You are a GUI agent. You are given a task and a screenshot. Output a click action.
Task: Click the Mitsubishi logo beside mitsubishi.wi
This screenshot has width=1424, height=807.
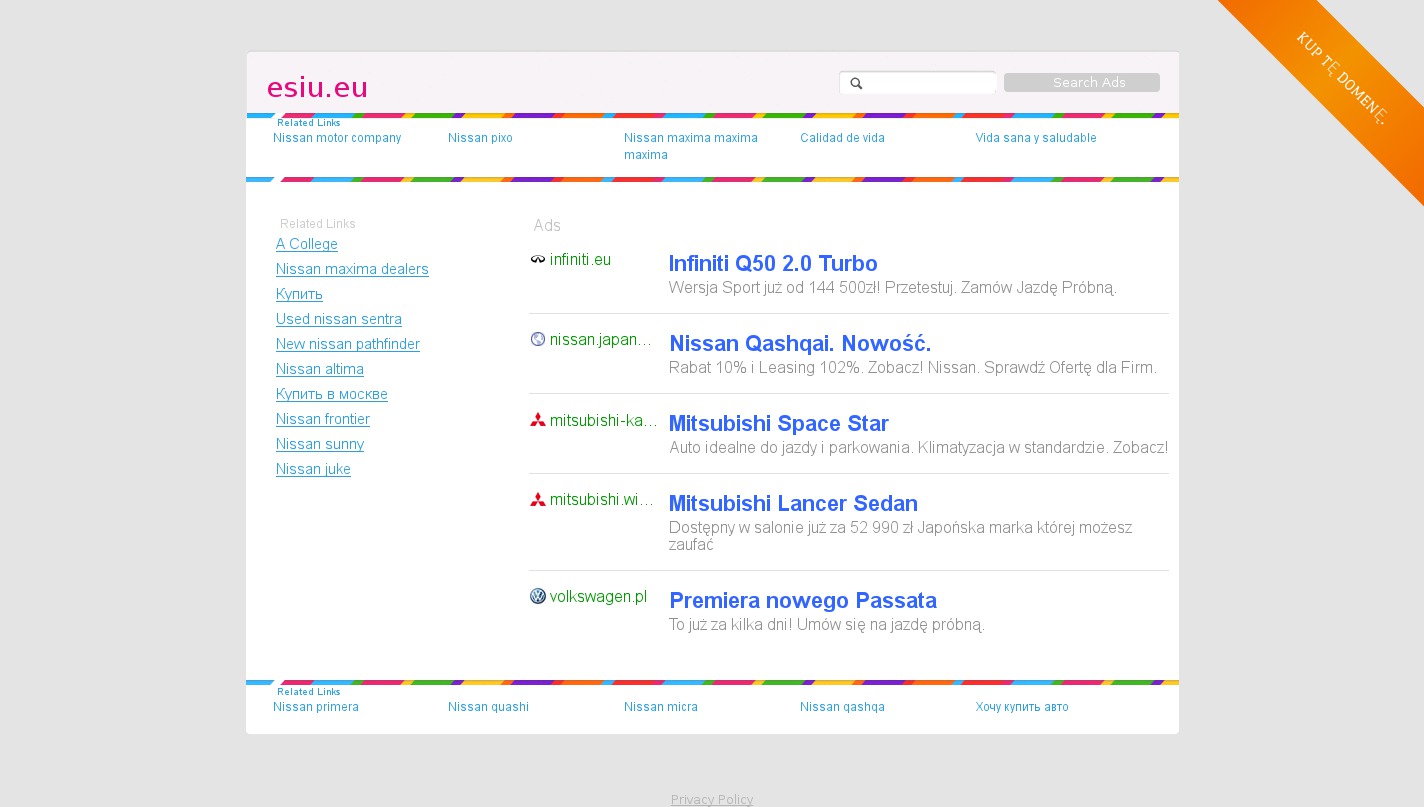click(538, 500)
